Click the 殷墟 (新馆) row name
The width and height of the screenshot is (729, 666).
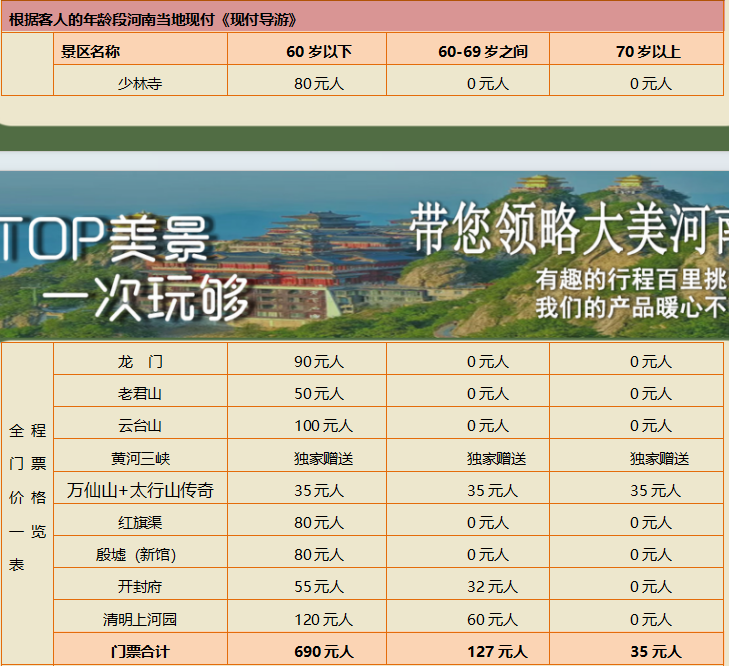pos(136,554)
